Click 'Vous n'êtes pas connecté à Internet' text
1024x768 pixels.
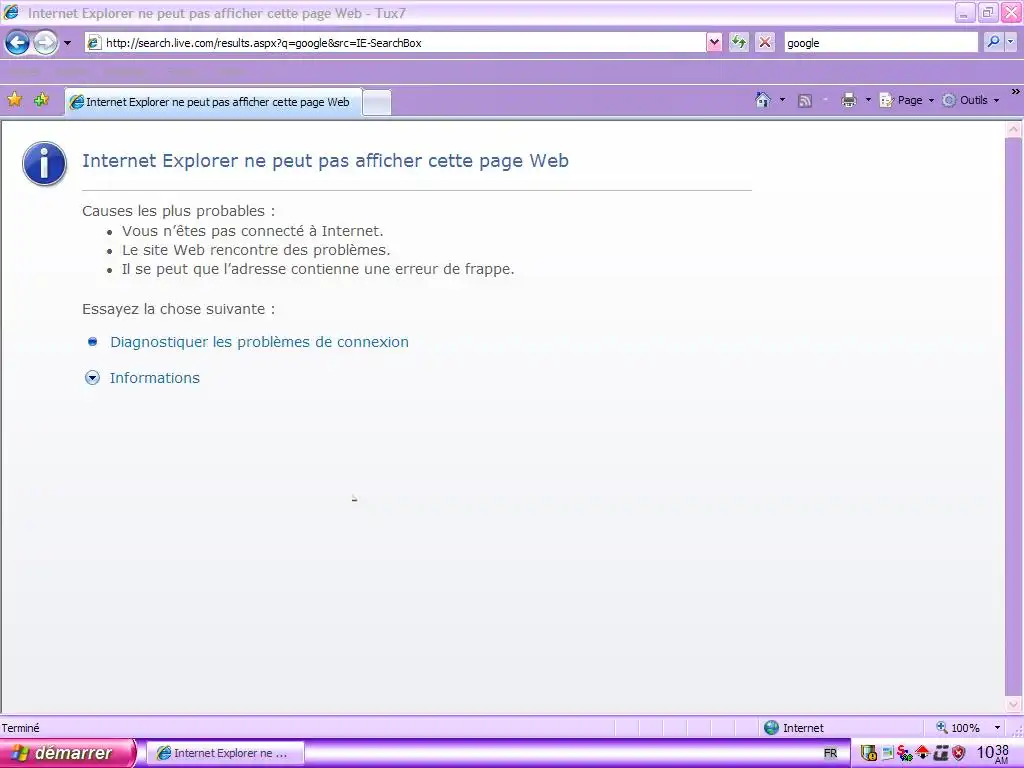click(x=253, y=231)
